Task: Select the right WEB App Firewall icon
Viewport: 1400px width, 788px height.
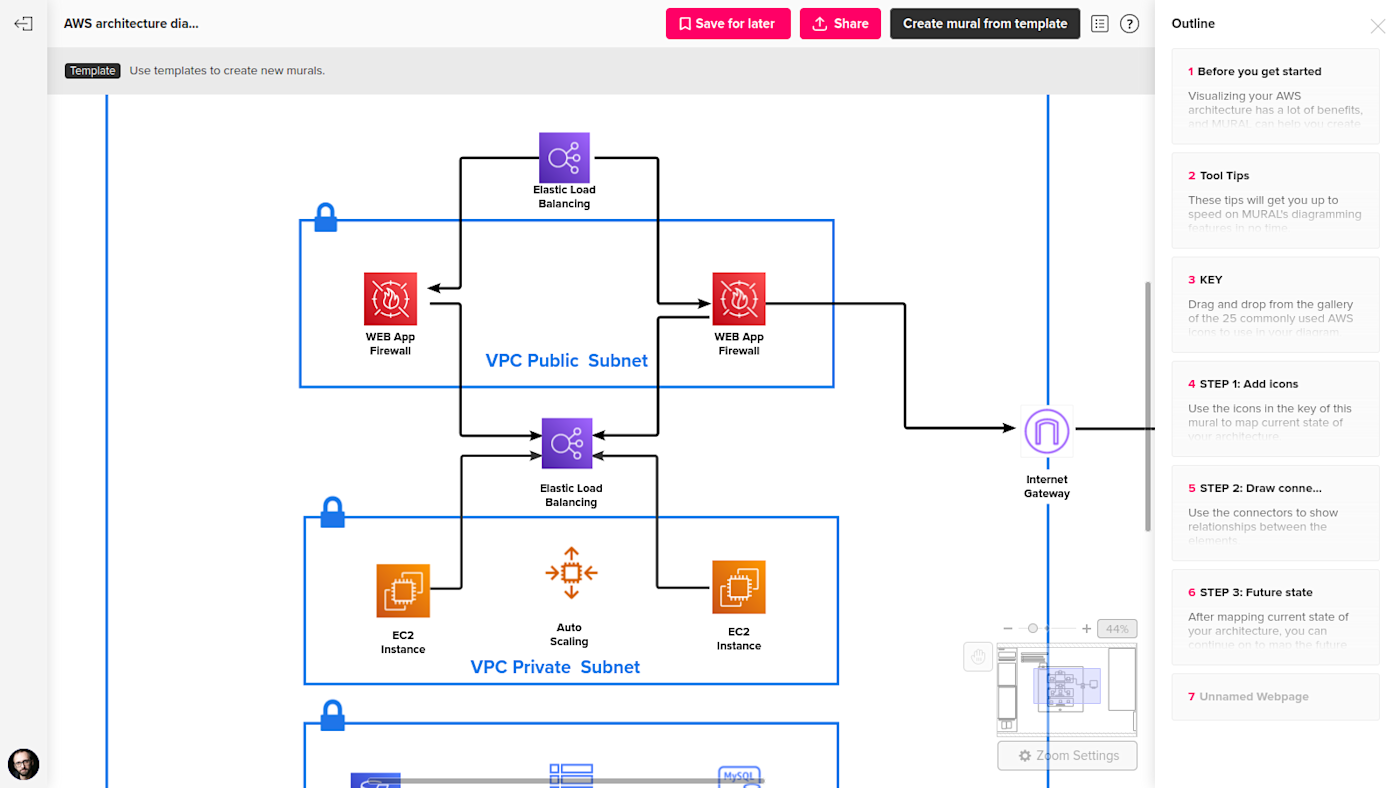Action: point(739,299)
